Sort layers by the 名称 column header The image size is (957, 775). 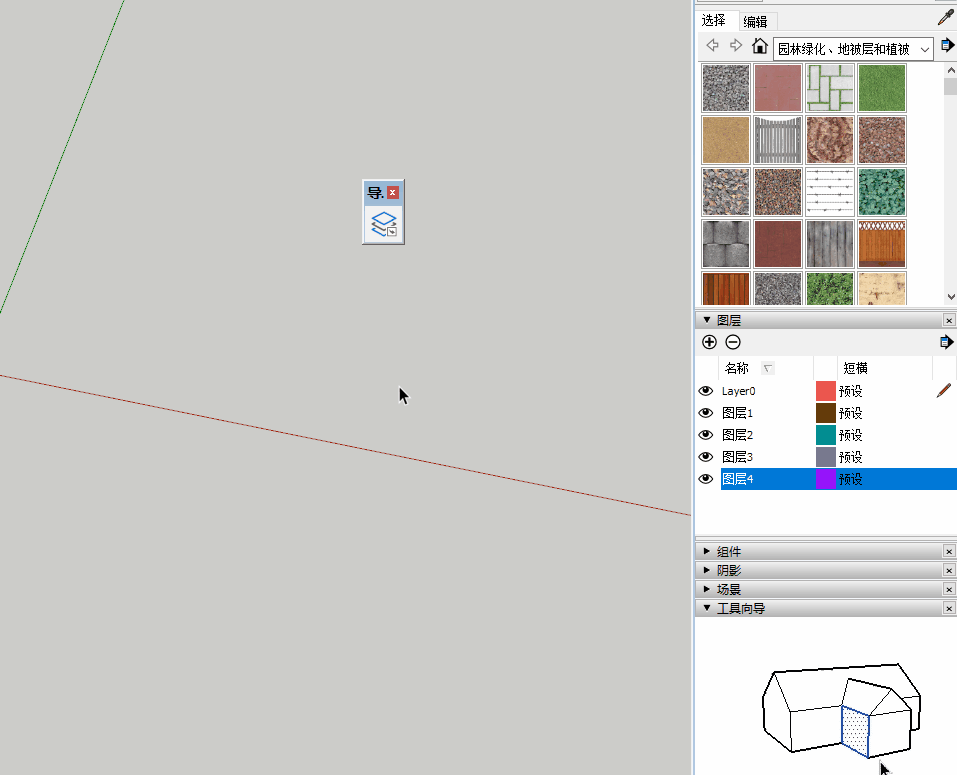point(737,368)
